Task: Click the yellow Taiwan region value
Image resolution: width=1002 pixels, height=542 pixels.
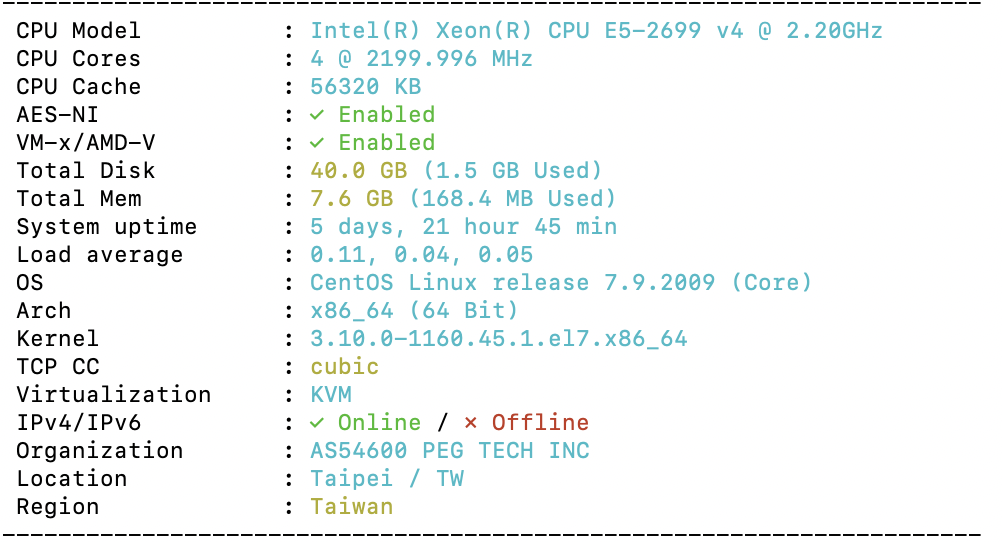Action: coord(351,507)
